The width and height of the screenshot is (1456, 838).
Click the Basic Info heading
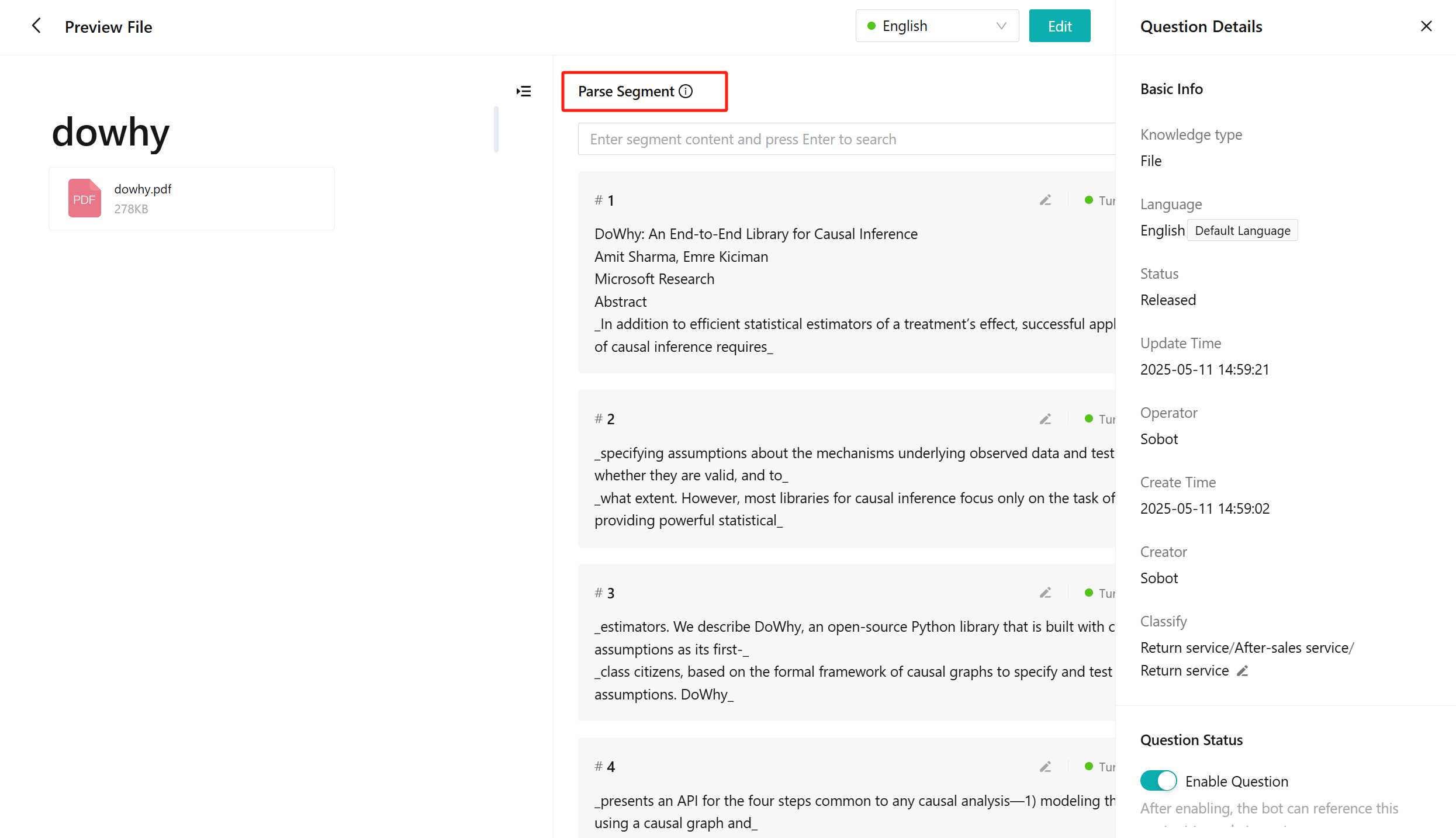1171,89
